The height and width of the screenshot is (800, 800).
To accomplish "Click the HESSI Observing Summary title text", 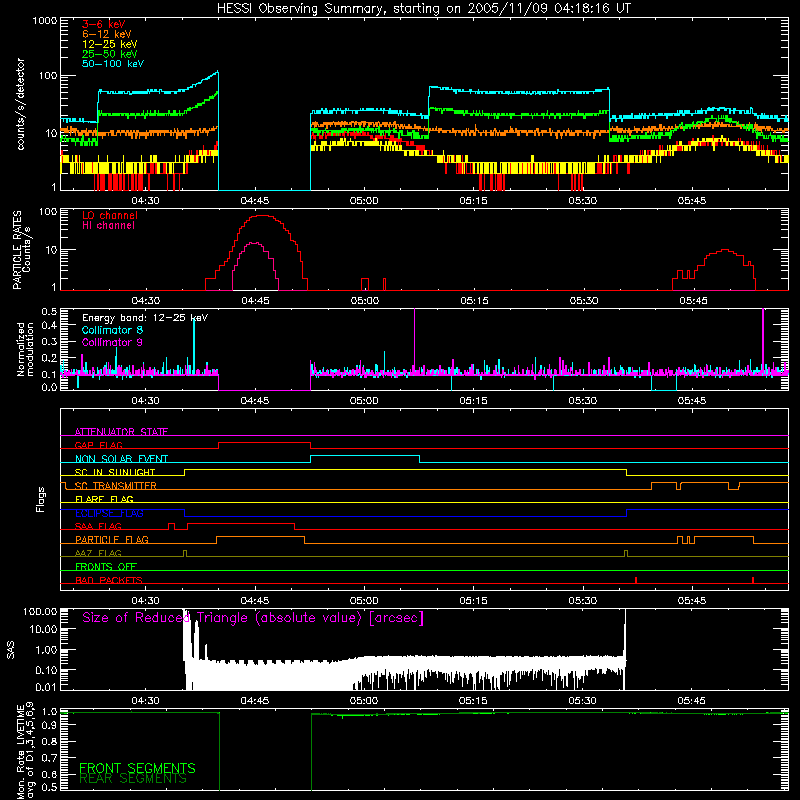I will click(423, 9).
